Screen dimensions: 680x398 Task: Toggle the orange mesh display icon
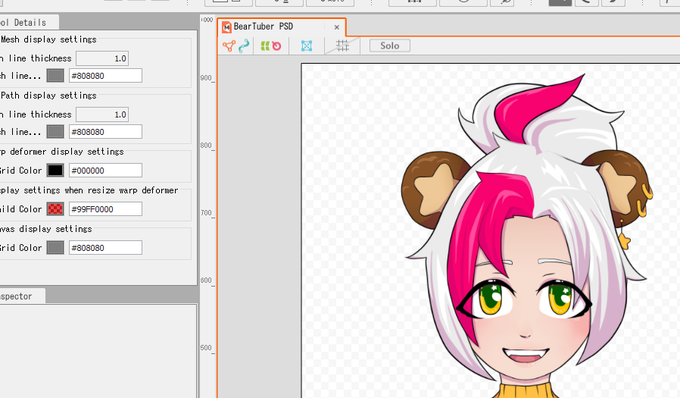[229, 46]
